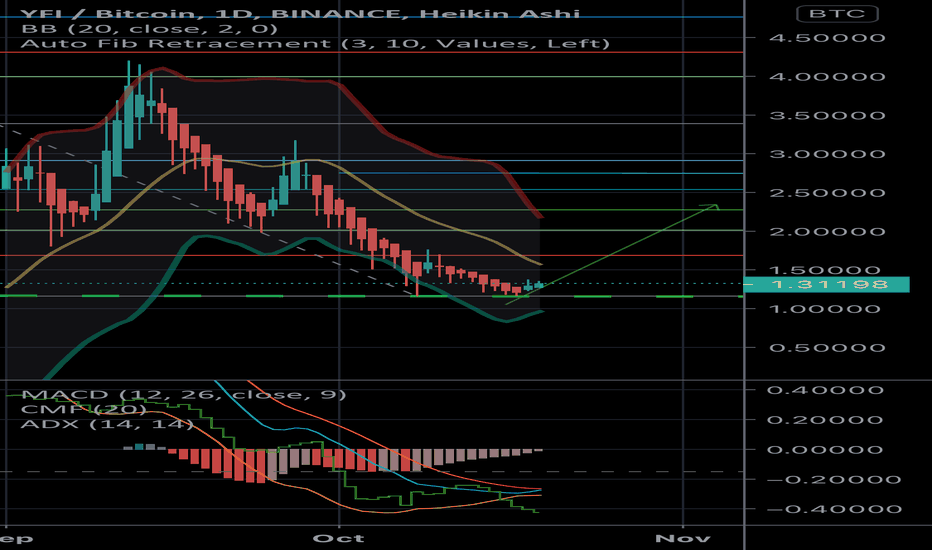Viewport: 932px width, 550px height.
Task: Click the 0.50000 price axis label
Action: [x=827, y=348]
